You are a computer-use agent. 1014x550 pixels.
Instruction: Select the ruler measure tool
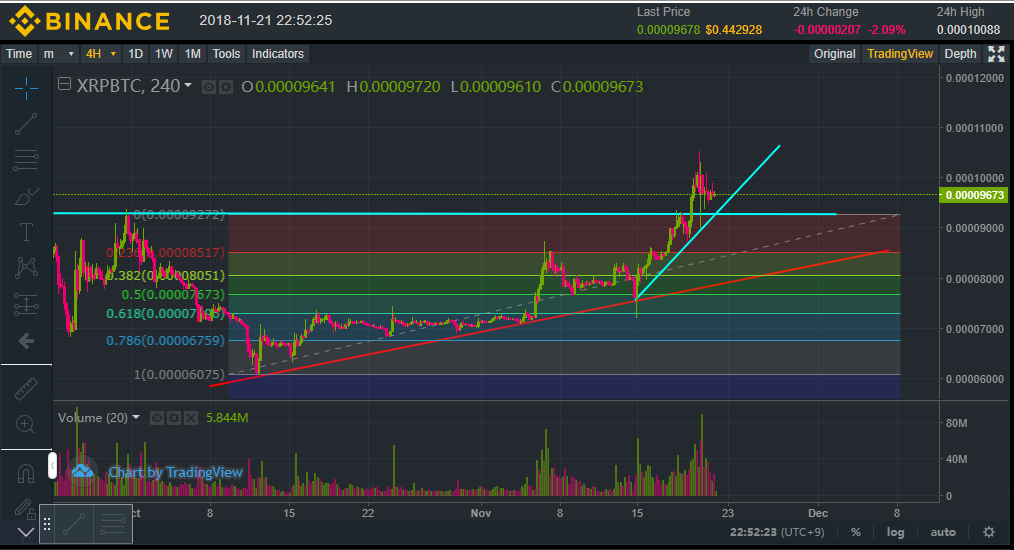(x=26, y=388)
